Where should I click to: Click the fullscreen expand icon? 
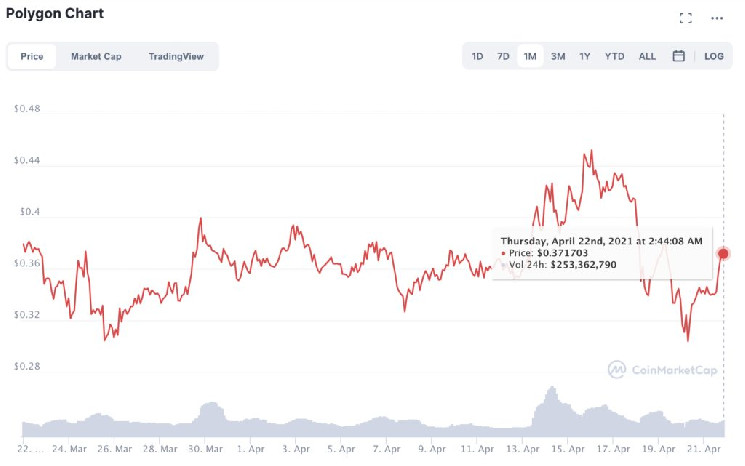click(x=685, y=18)
